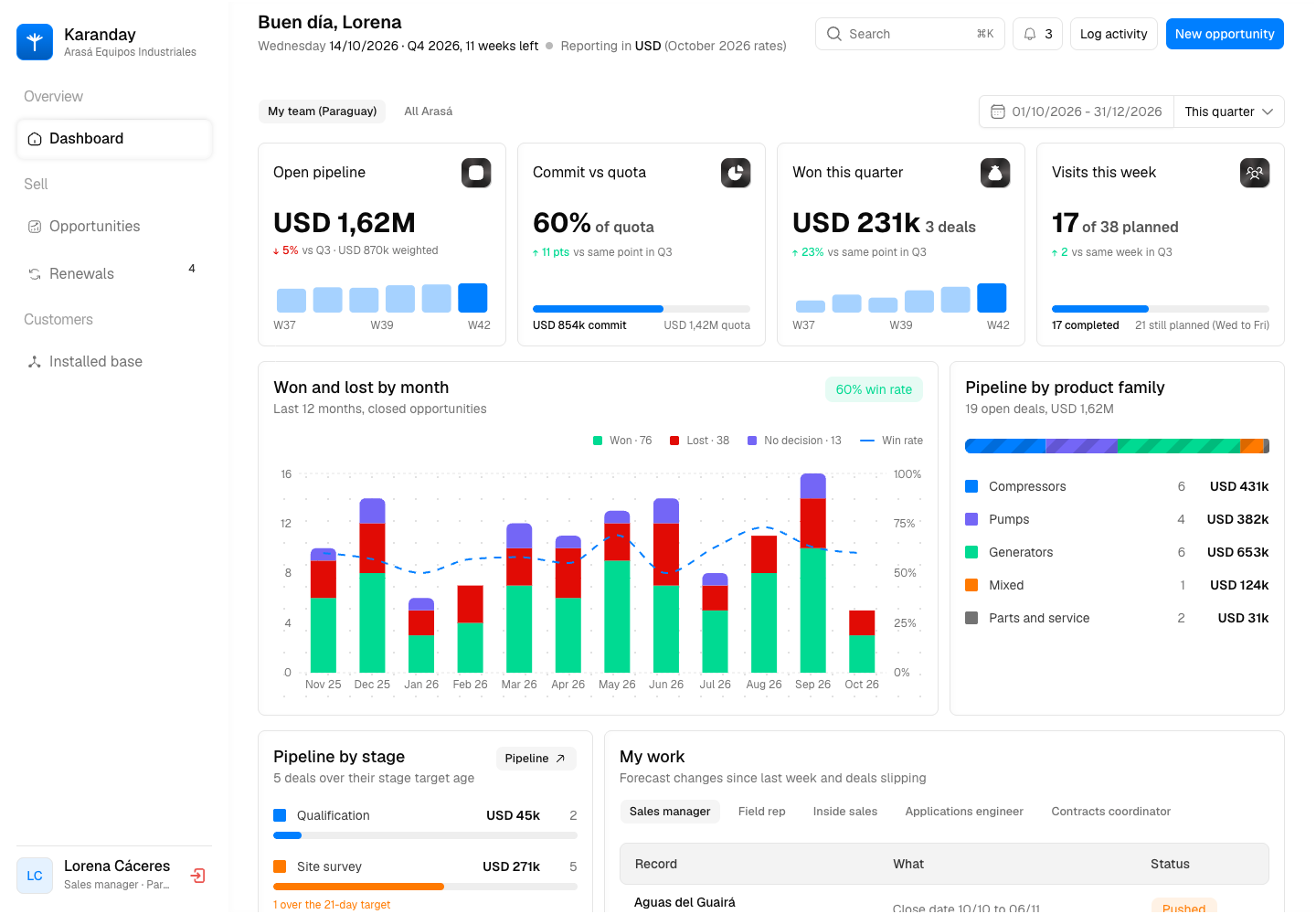Click the USD 1,62M open pipeline value
The width and height of the screenshot is (1316, 914).
tap(345, 223)
